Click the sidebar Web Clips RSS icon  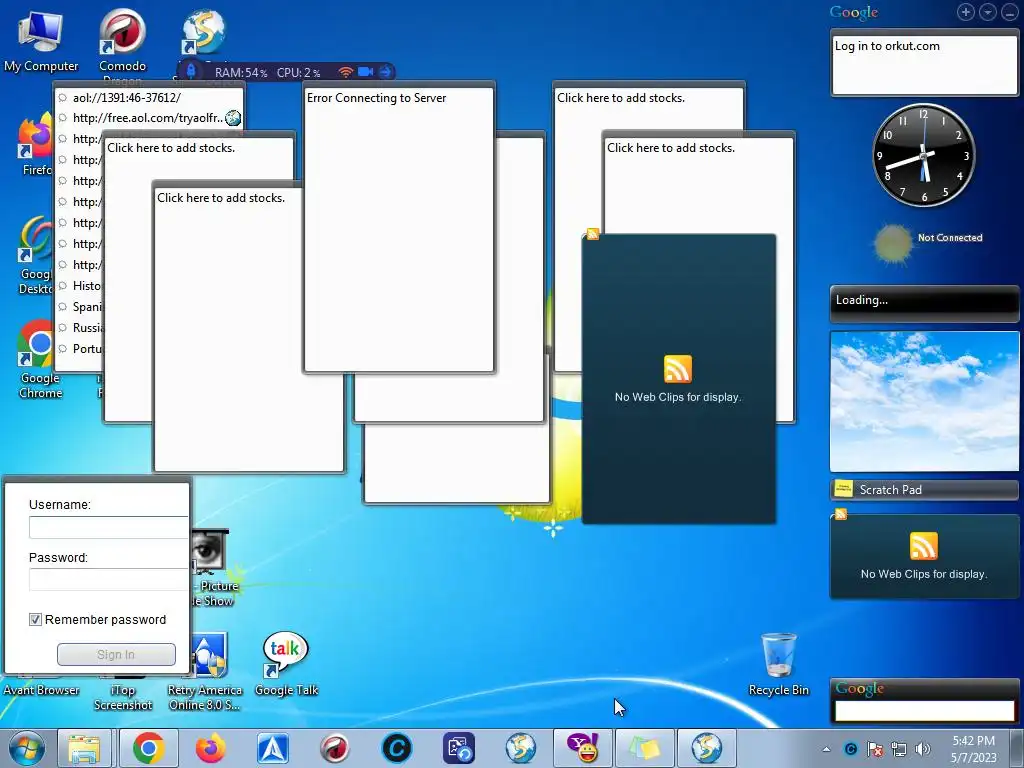[x=923, y=546]
